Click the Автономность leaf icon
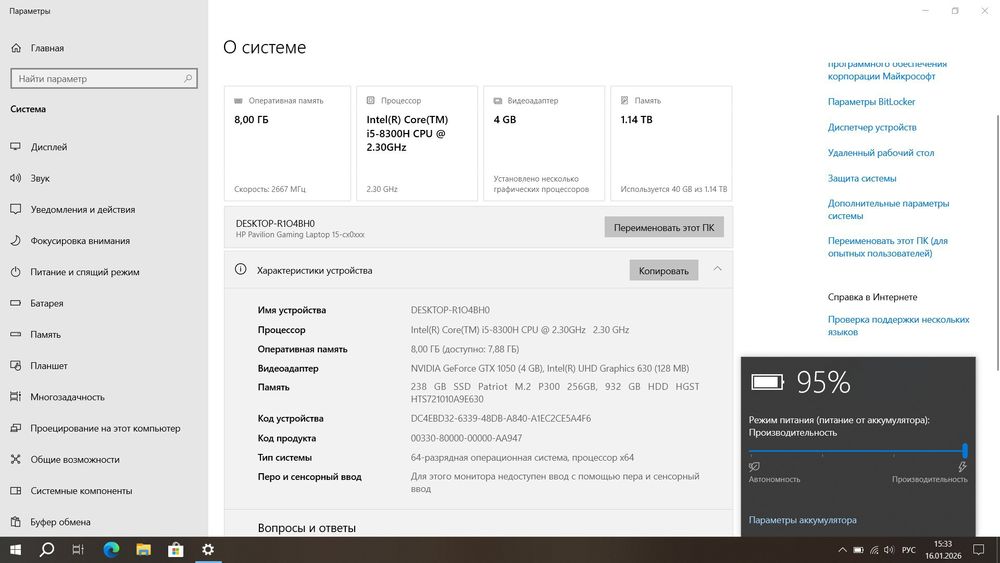 [x=754, y=467]
